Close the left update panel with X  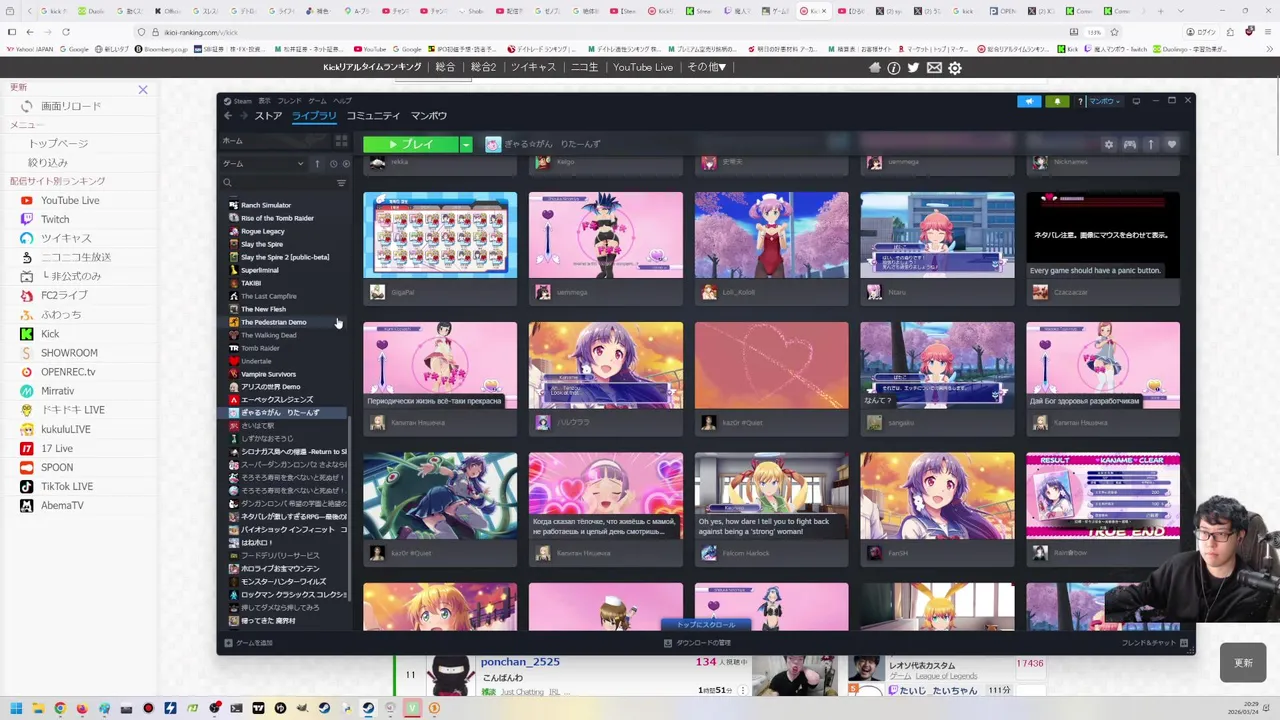[143, 90]
